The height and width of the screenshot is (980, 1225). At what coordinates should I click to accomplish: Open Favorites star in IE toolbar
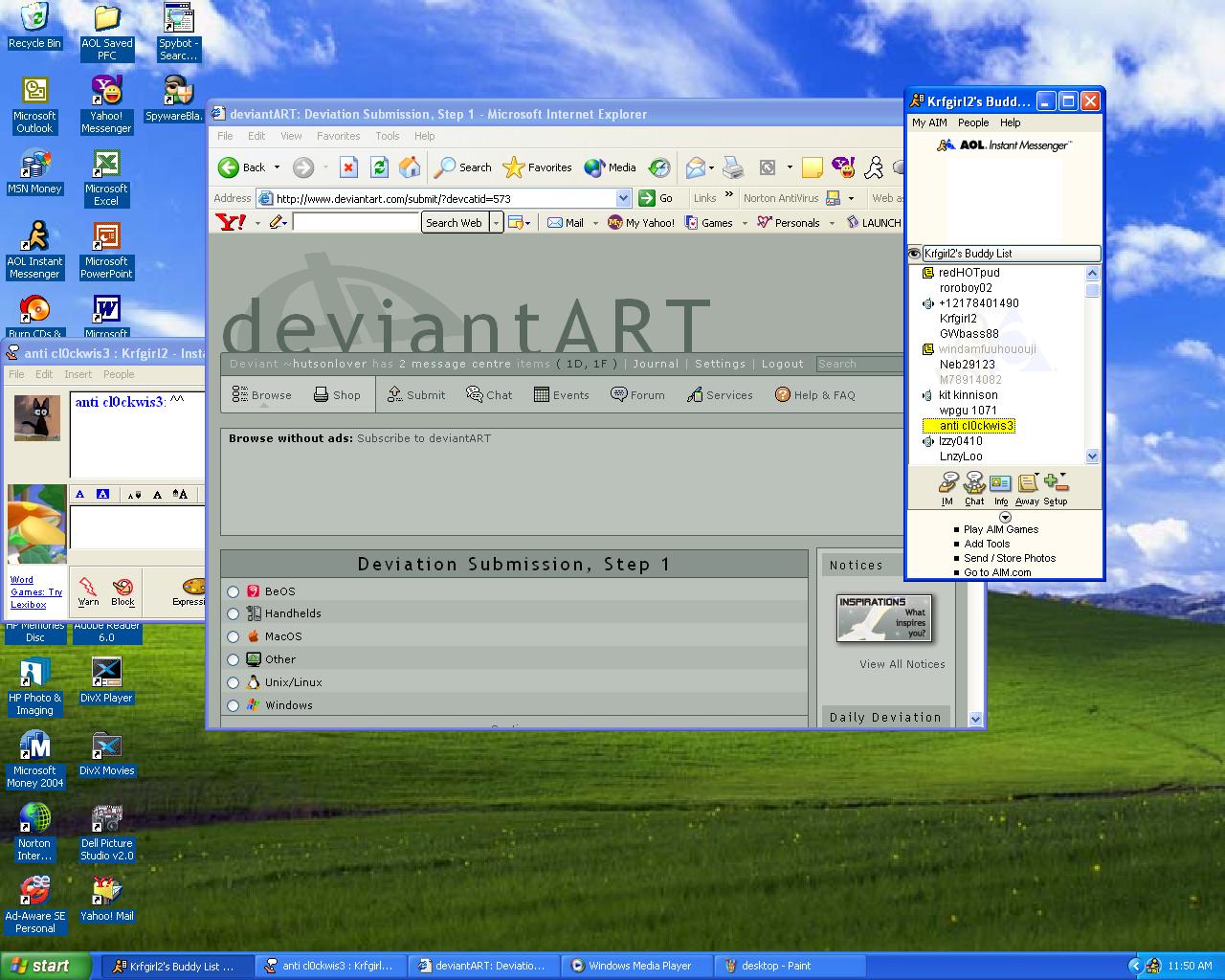click(538, 167)
